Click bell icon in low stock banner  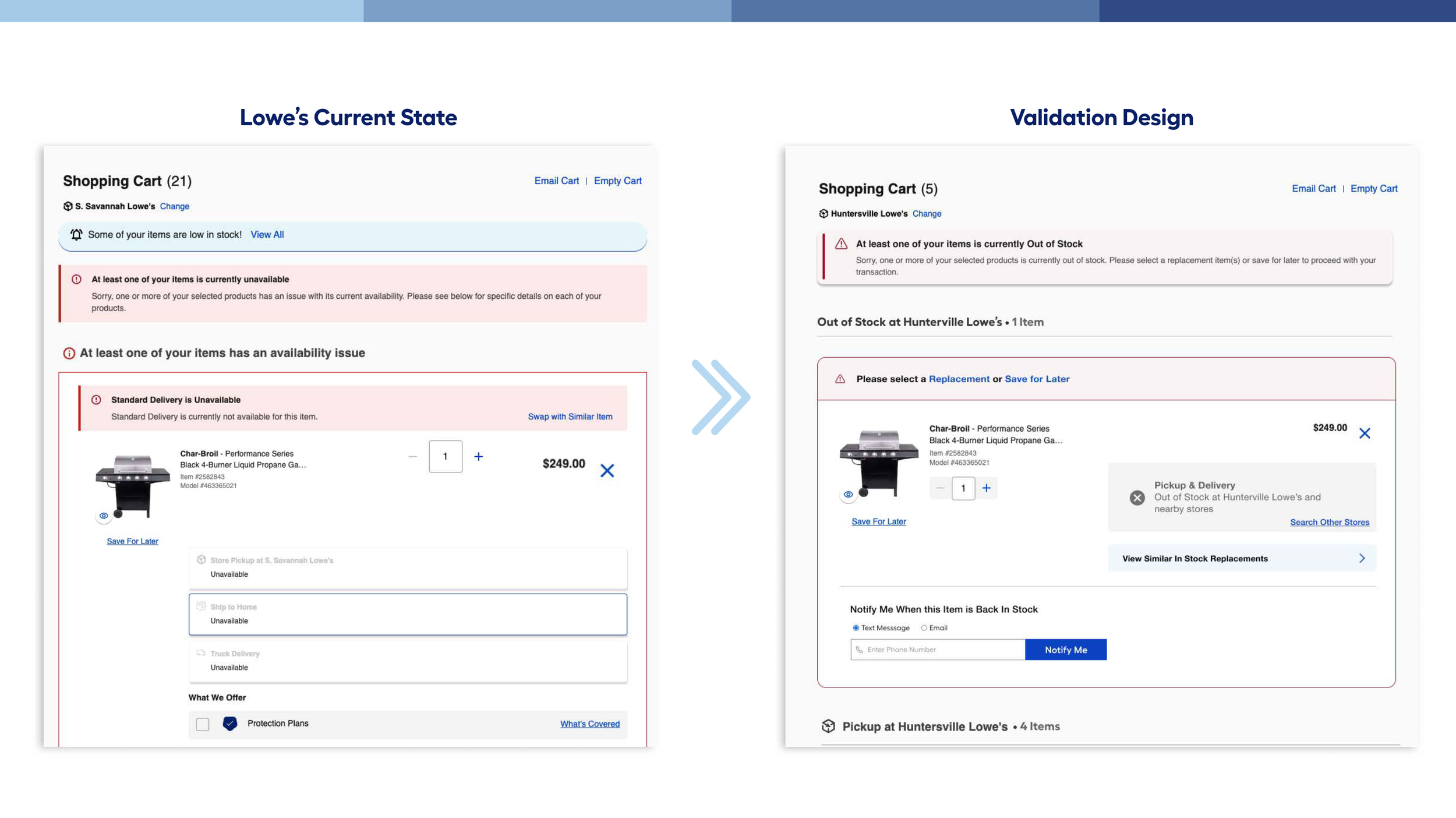click(x=76, y=235)
